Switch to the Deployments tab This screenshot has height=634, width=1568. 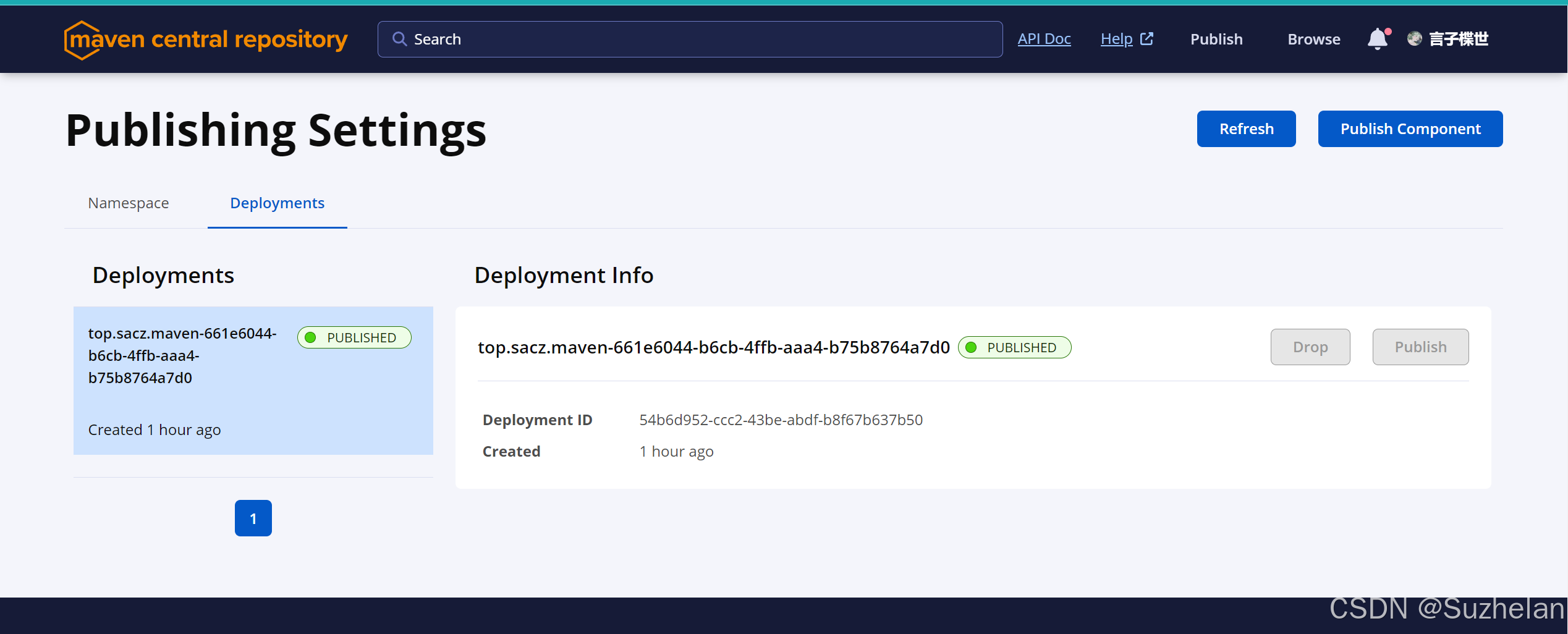point(277,203)
